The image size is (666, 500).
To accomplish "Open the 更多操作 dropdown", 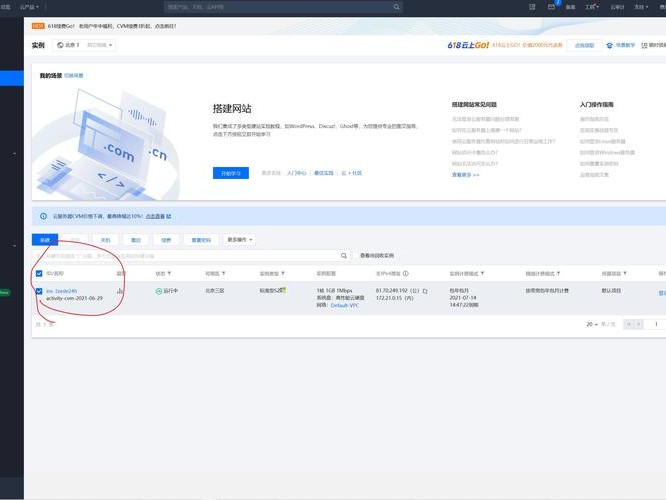I will [x=240, y=240].
